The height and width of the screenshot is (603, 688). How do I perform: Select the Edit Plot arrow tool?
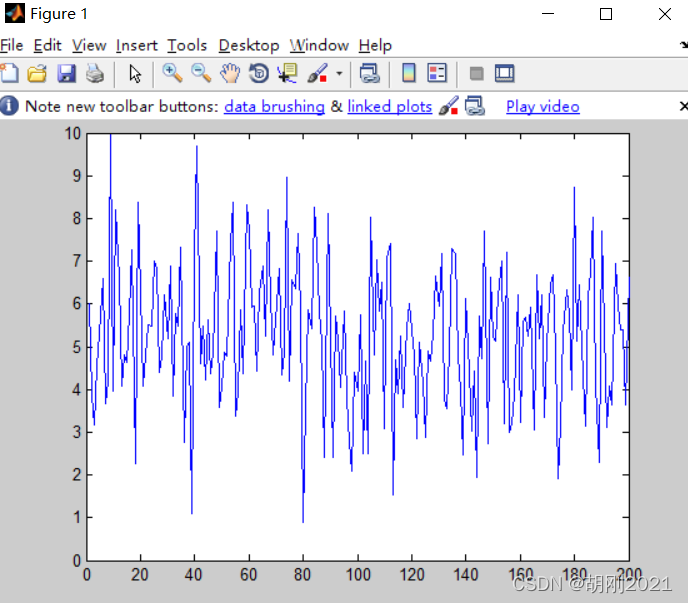135,73
